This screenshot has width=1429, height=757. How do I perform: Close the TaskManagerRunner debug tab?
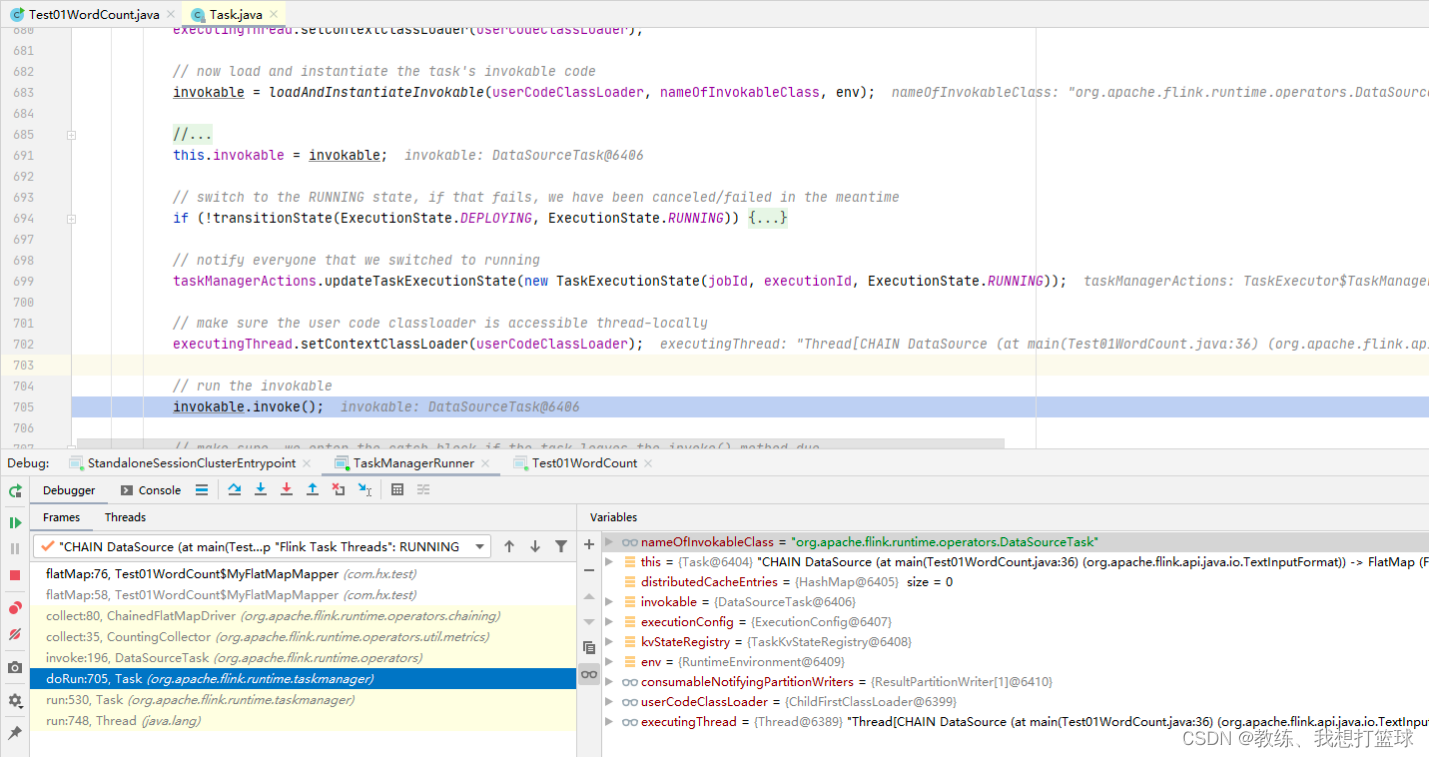coord(486,463)
